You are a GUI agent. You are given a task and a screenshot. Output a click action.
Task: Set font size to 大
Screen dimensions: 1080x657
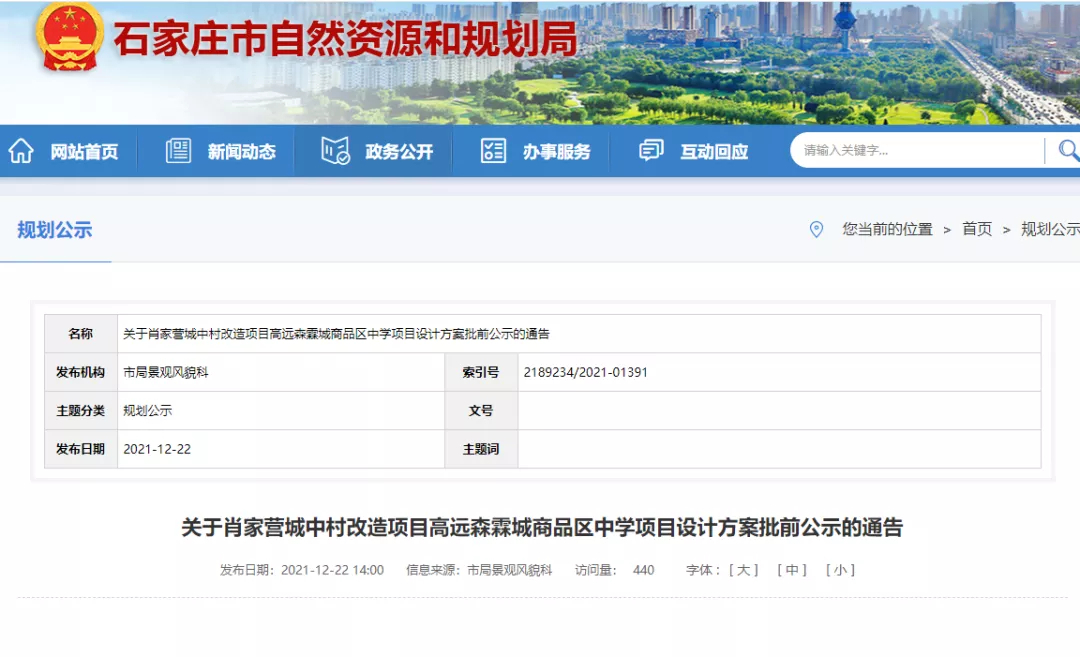coord(743,570)
